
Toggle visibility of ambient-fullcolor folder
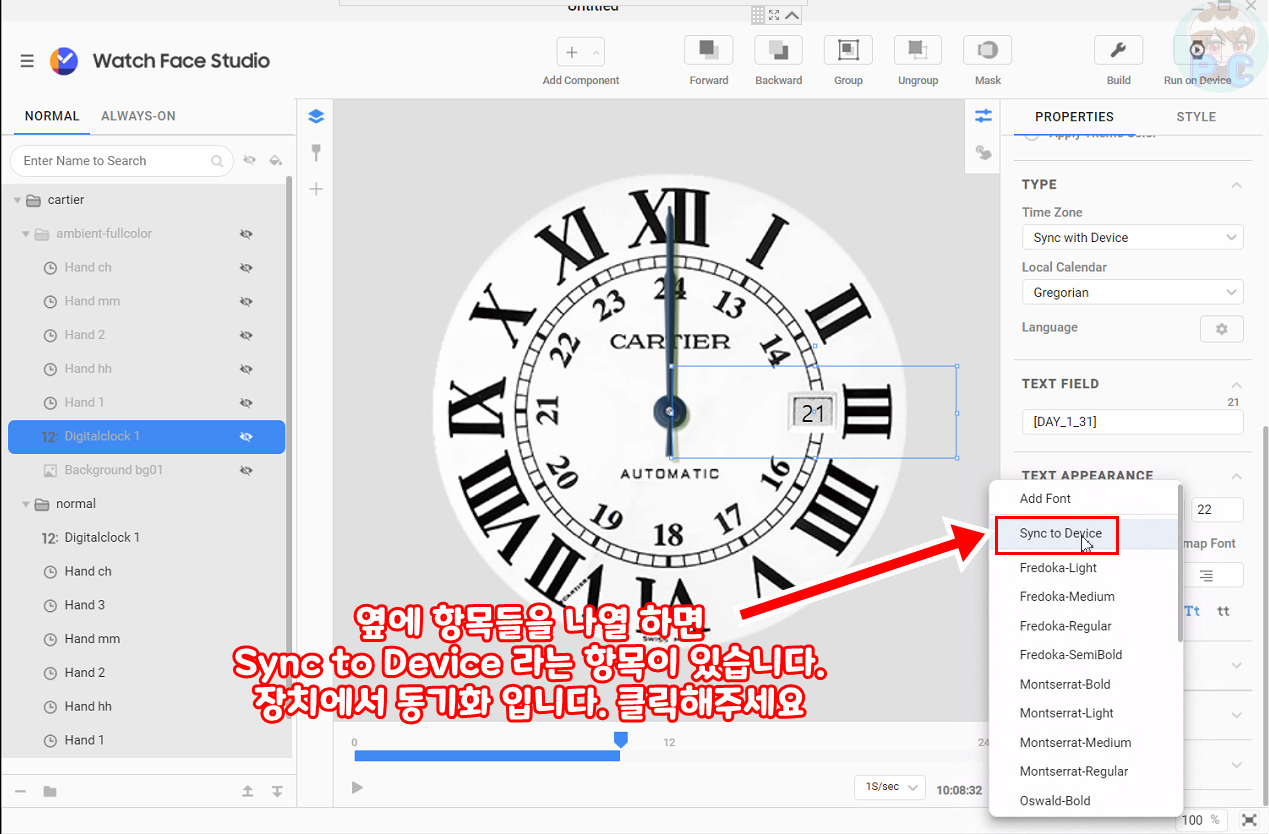pyautogui.click(x=246, y=234)
